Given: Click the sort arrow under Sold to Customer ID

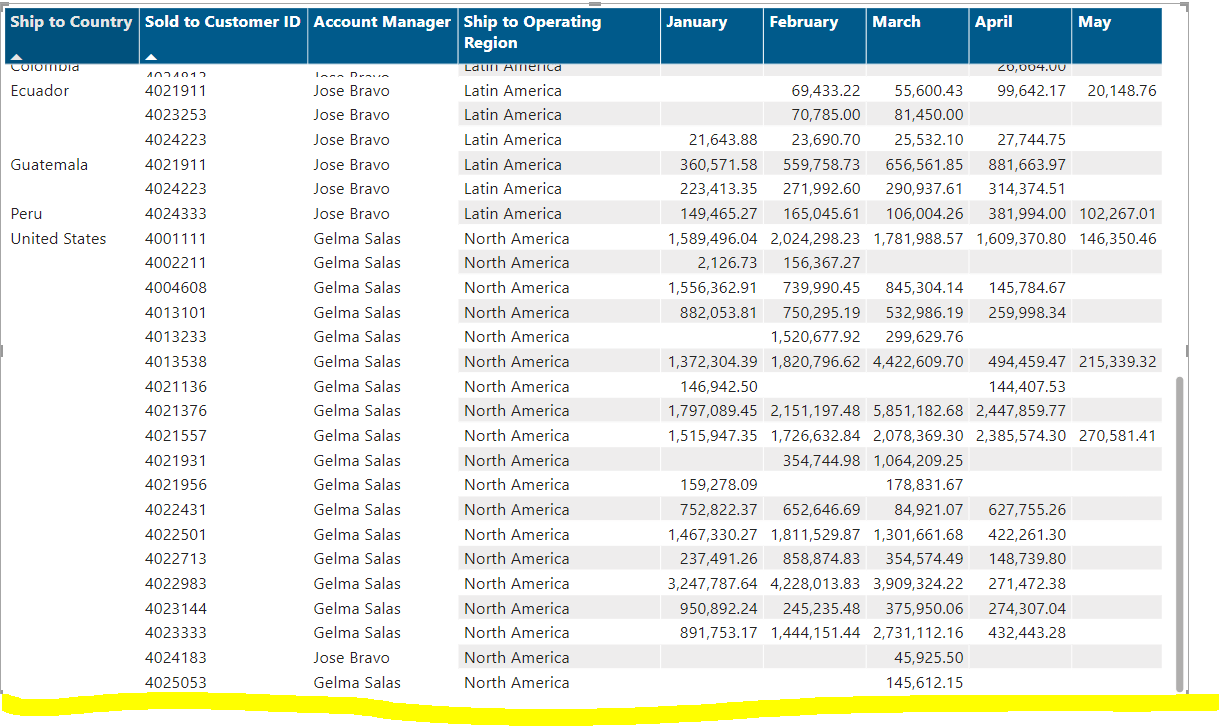Looking at the screenshot, I should pyautogui.click(x=151, y=57).
